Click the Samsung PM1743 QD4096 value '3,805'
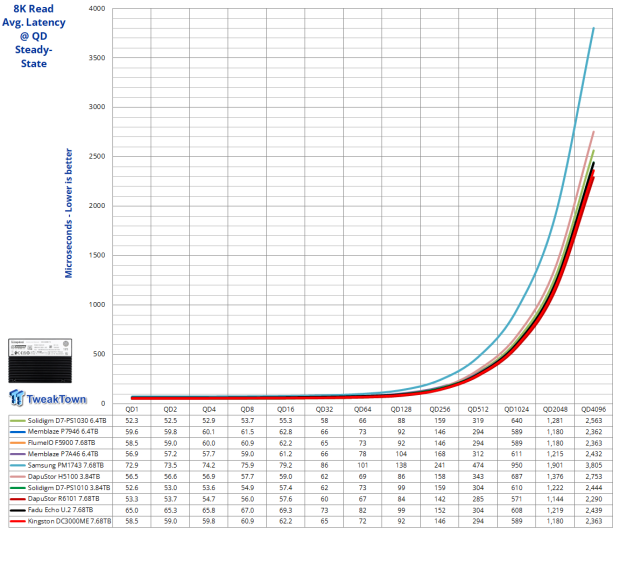This screenshot has width=620, height=568. (x=594, y=466)
